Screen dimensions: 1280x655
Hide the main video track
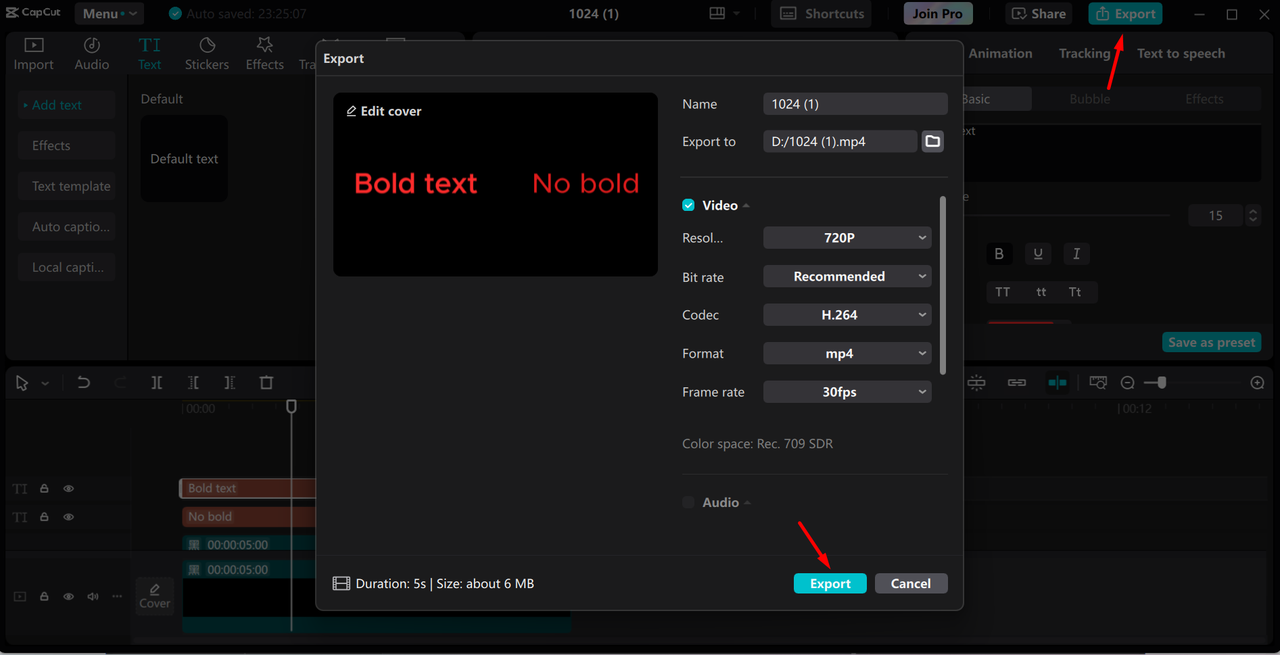[x=69, y=597]
